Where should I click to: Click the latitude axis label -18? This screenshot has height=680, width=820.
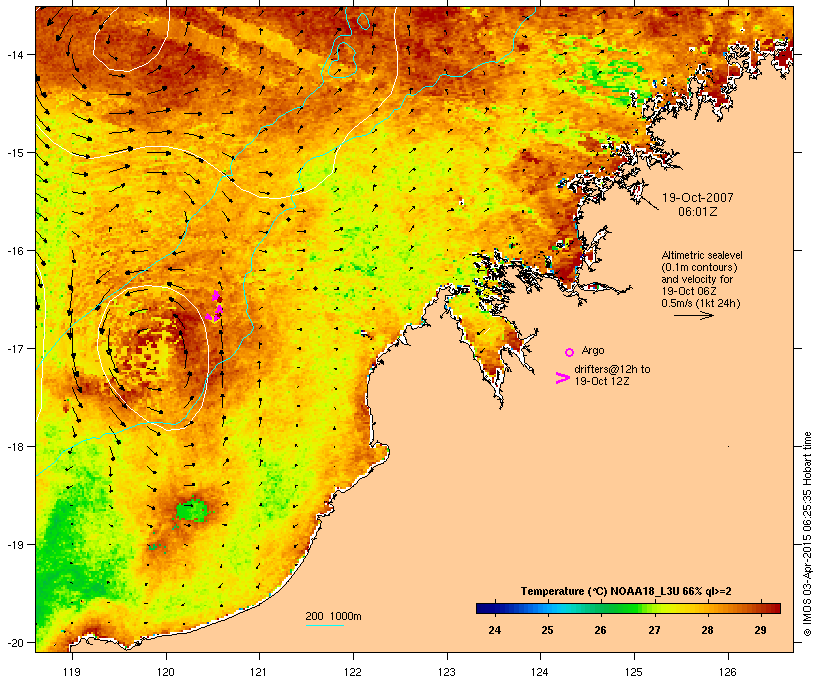(14, 446)
